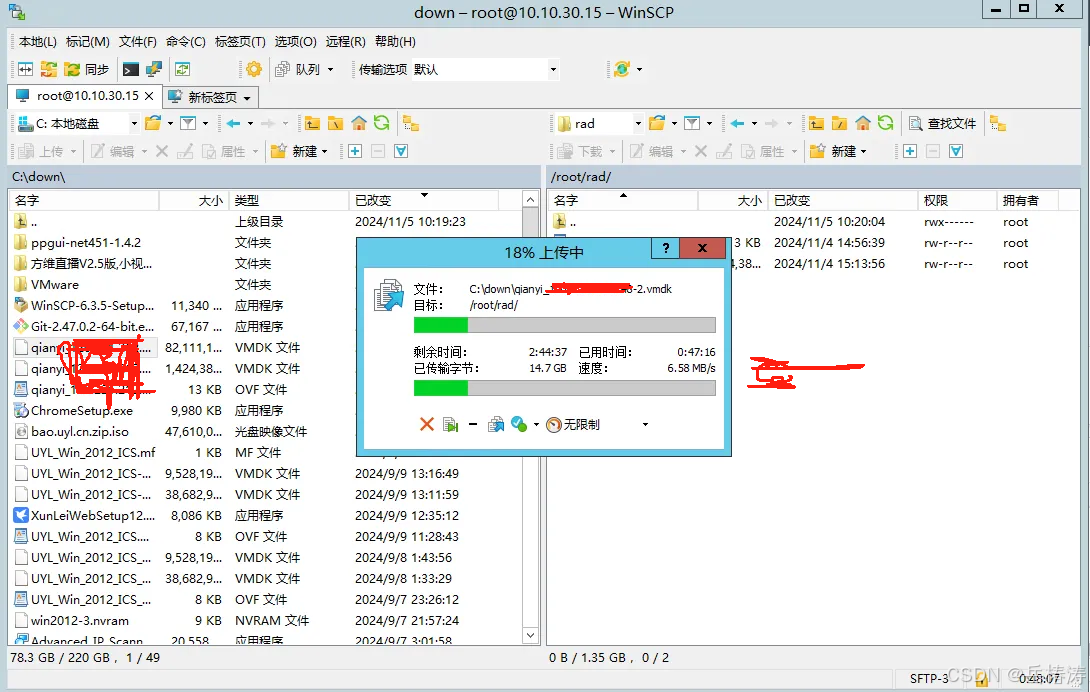Open once-finished action dropdown arrow
This screenshot has width=1090, height=692.
(x=536, y=424)
